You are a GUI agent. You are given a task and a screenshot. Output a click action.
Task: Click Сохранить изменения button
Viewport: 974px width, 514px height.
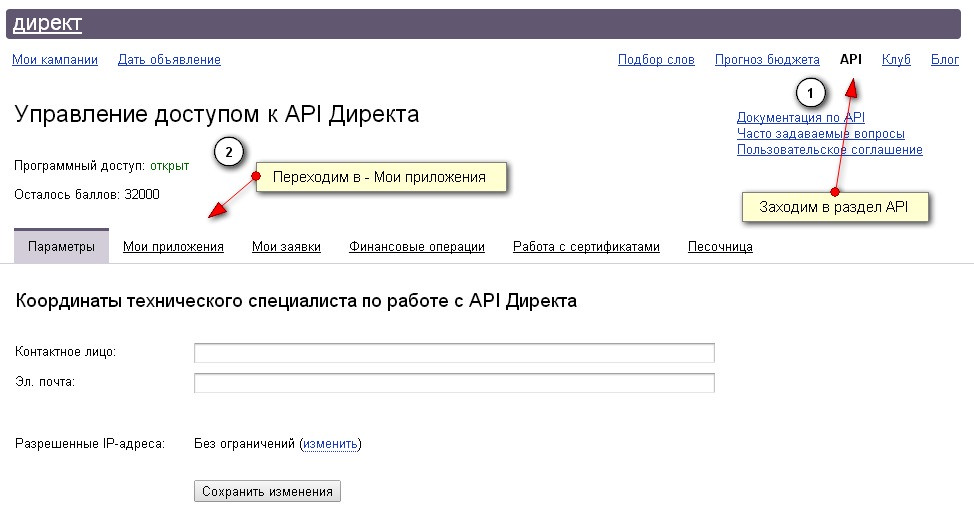(x=267, y=491)
